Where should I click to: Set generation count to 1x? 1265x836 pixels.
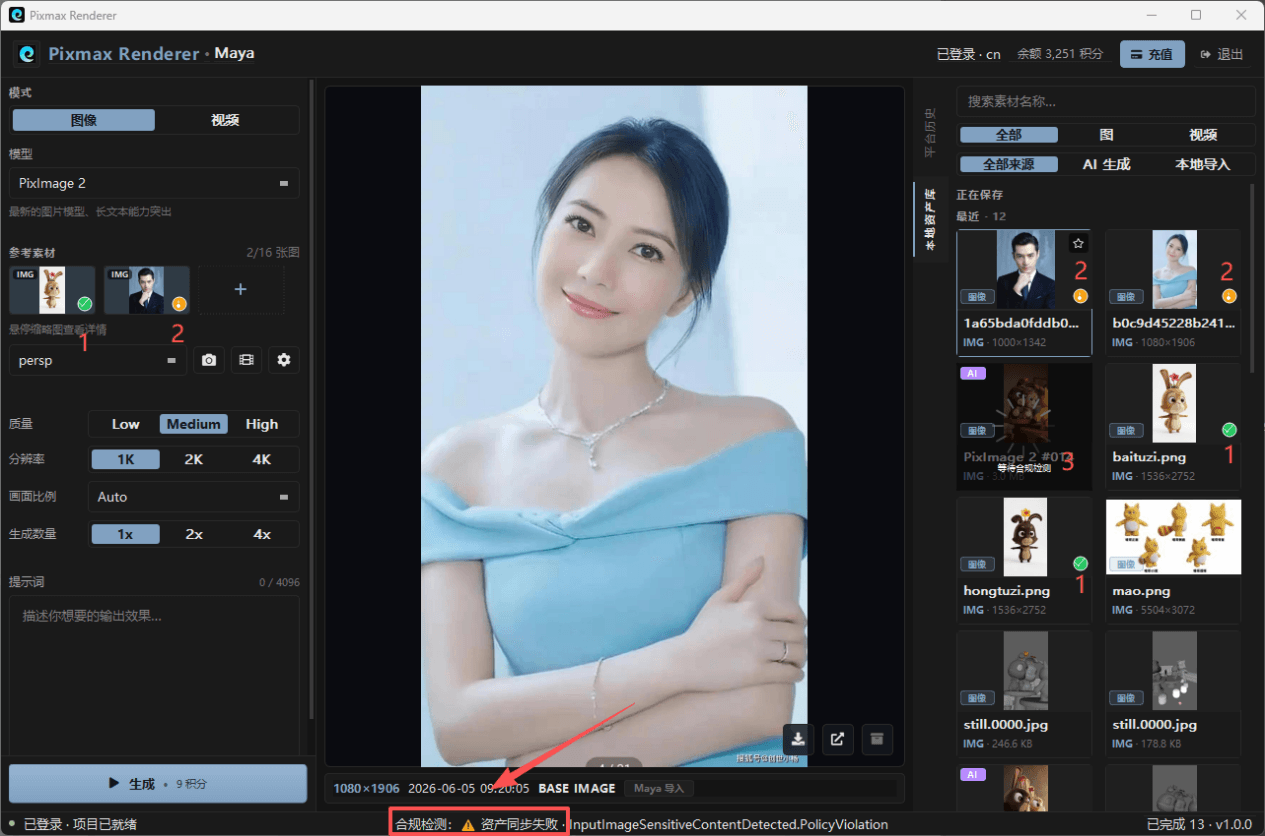point(125,534)
